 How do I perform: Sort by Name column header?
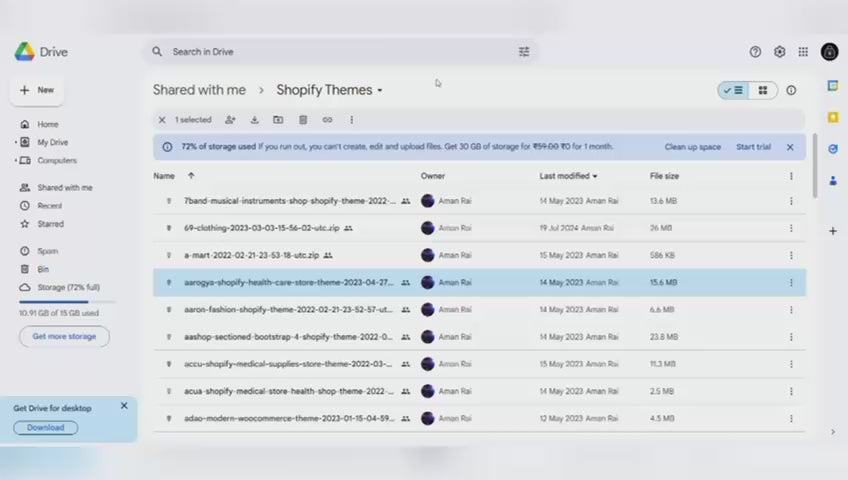click(x=164, y=176)
